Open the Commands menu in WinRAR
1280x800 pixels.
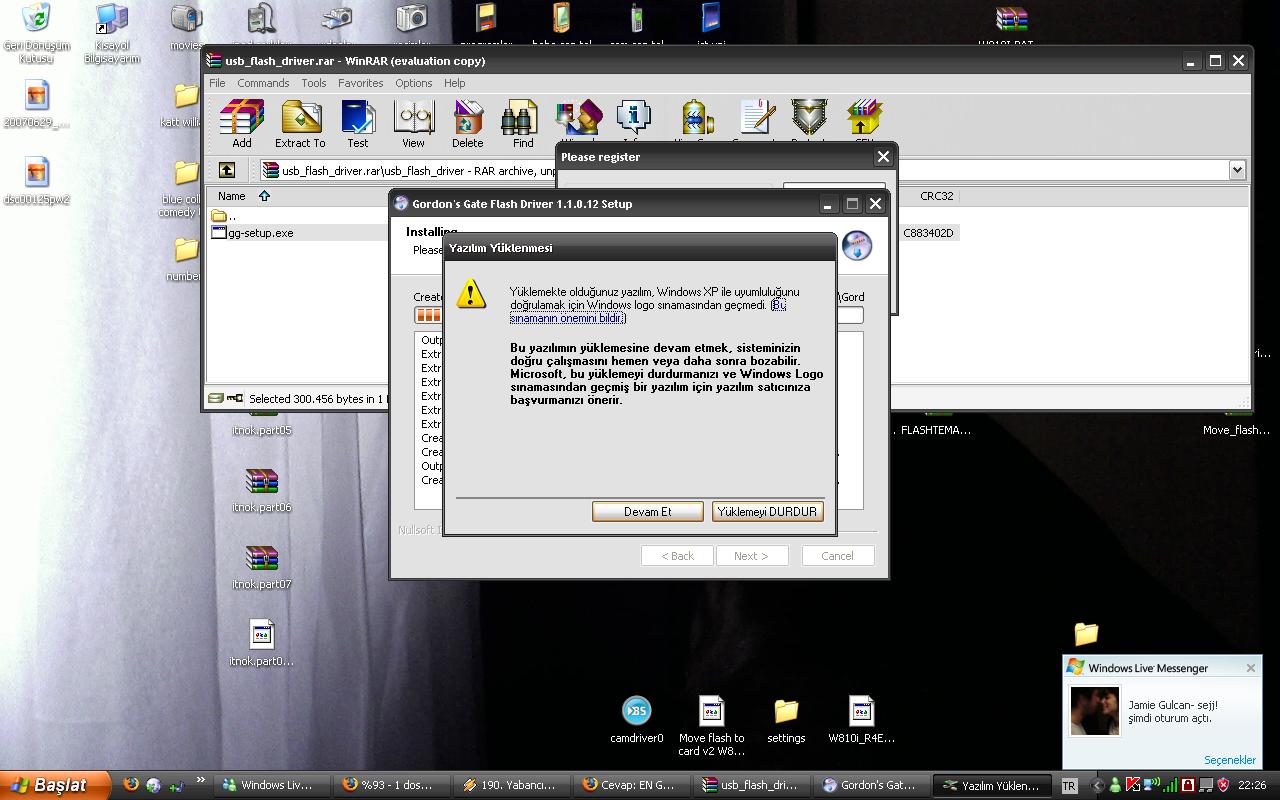coord(263,83)
